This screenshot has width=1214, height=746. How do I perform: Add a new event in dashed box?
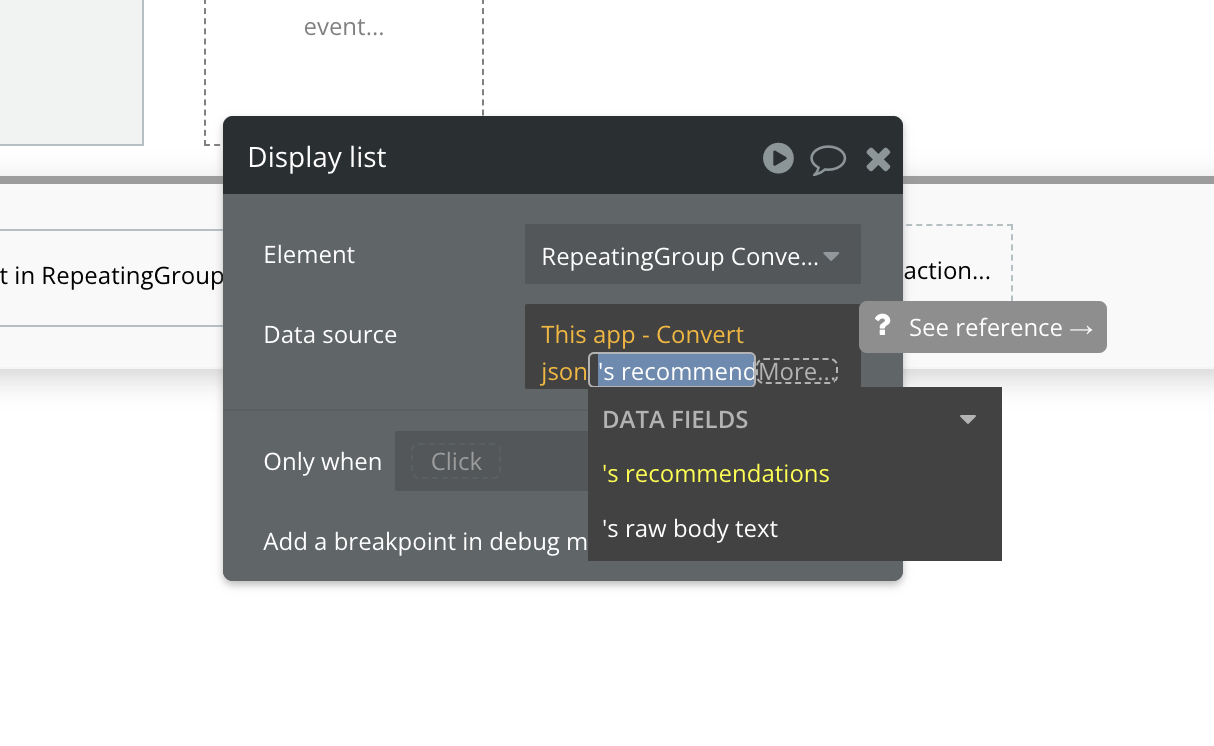[x=344, y=27]
